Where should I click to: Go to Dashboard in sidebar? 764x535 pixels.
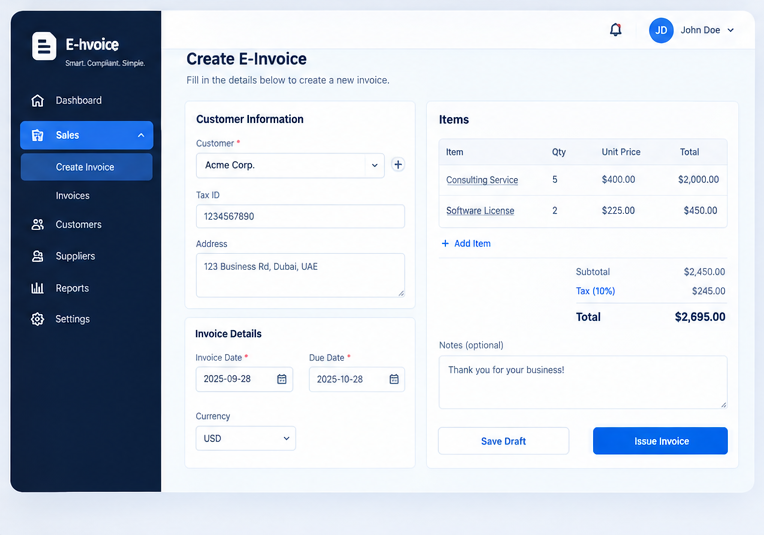78,100
